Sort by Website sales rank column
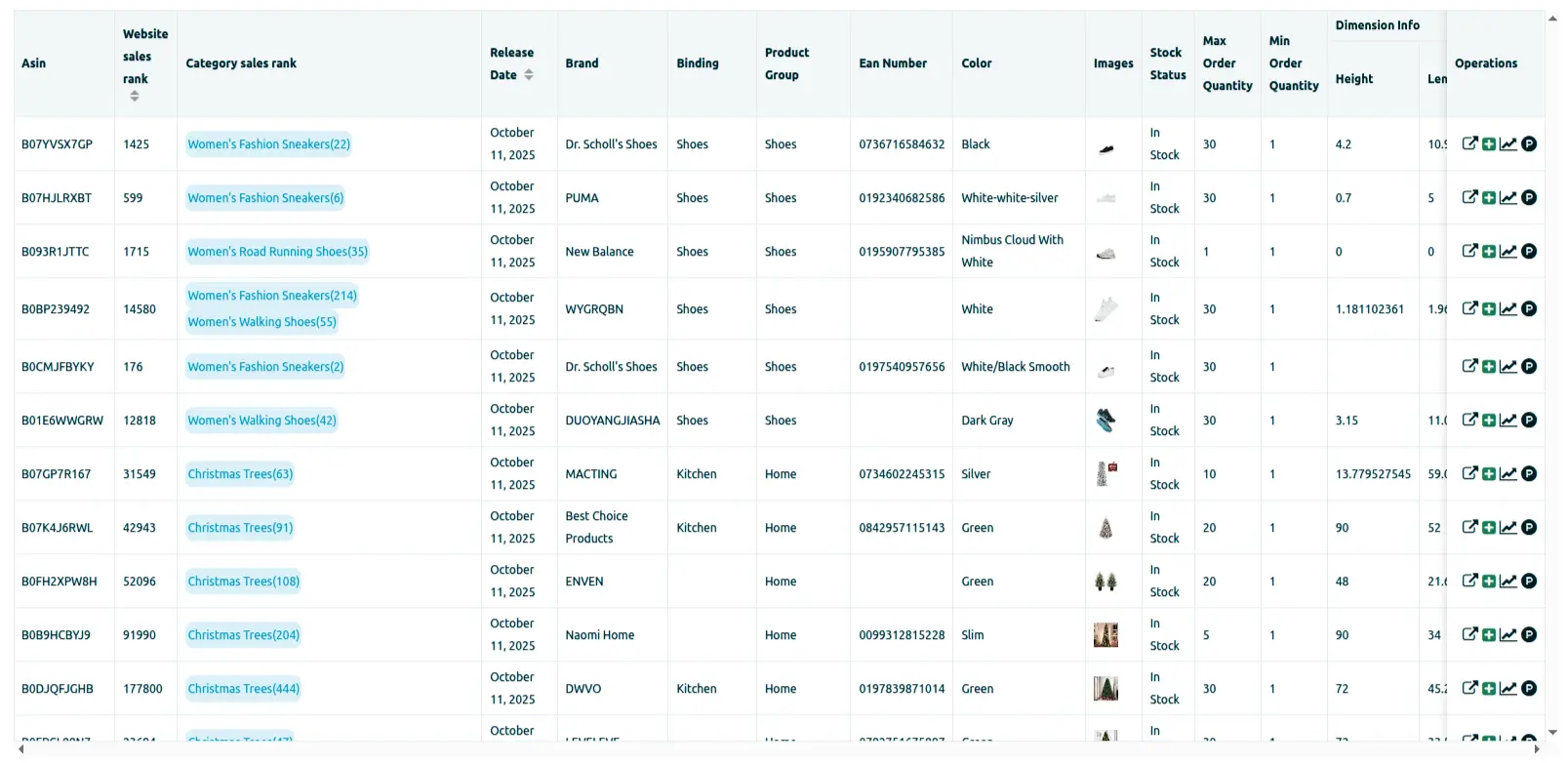Image resolution: width=1568 pixels, height=763 pixels. tap(135, 96)
